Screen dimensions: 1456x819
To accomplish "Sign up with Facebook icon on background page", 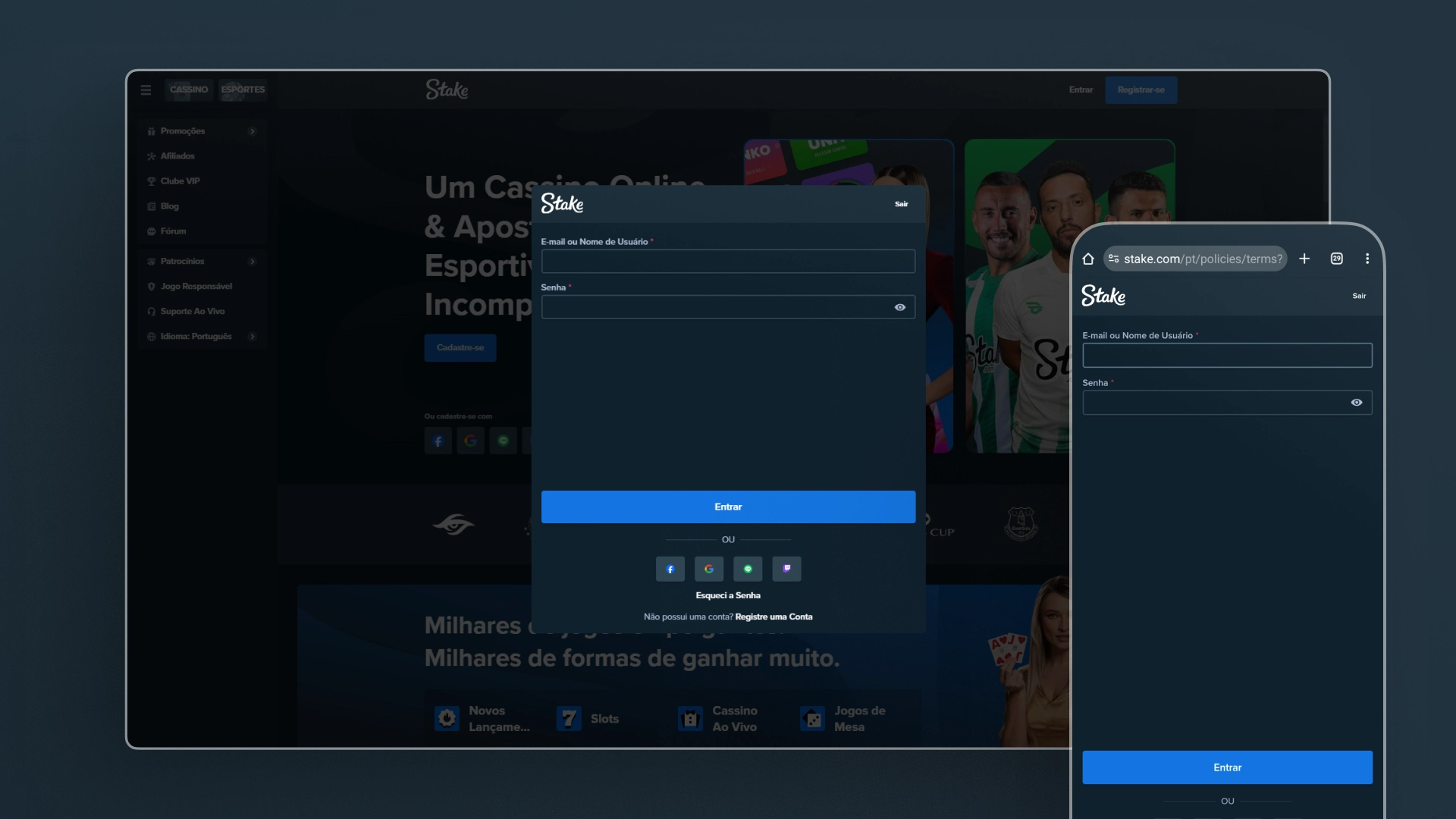I will [x=438, y=441].
